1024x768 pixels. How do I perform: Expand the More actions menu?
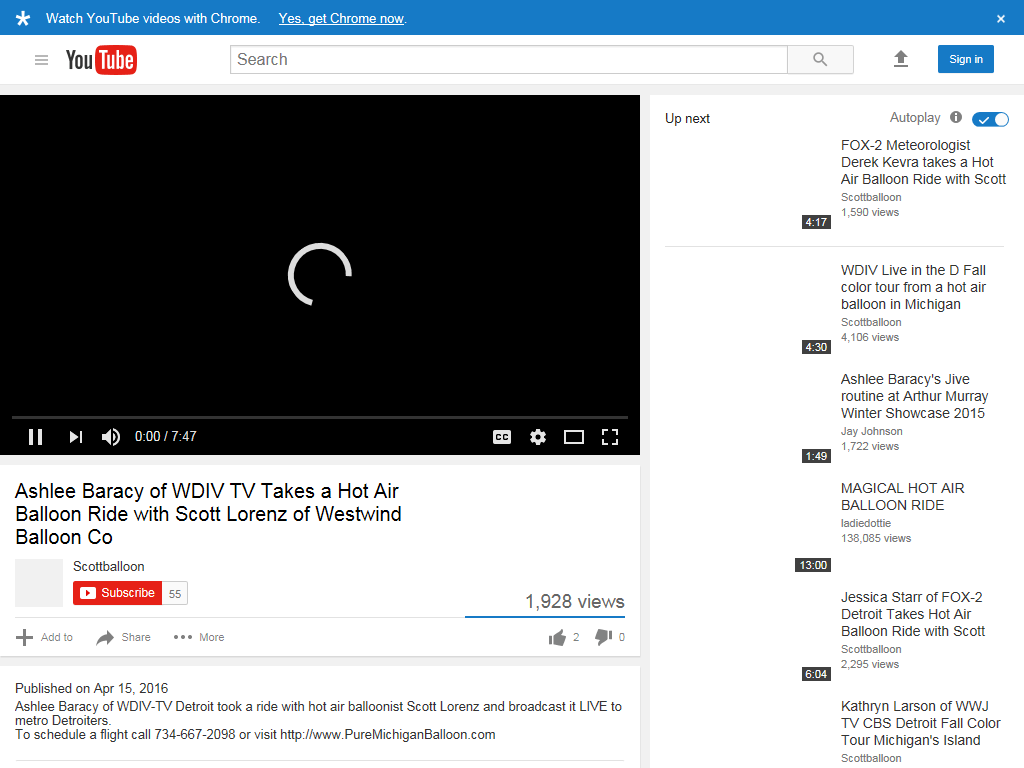coord(199,637)
